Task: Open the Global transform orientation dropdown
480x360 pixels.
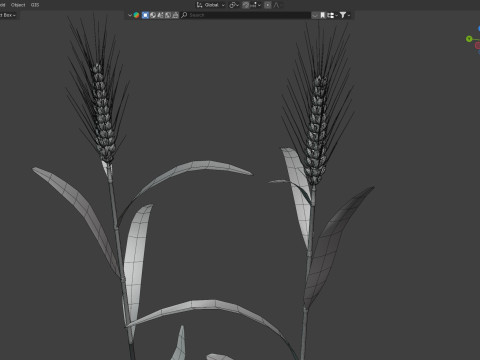Action: click(211, 5)
